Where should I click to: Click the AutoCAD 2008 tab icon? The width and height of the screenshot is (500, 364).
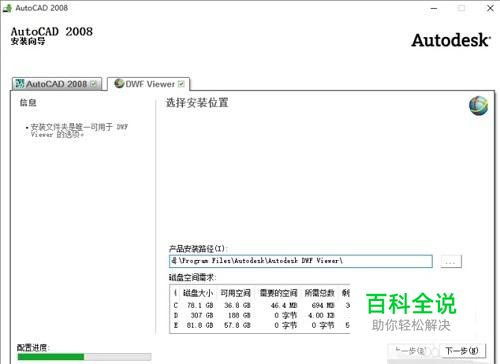point(20,84)
